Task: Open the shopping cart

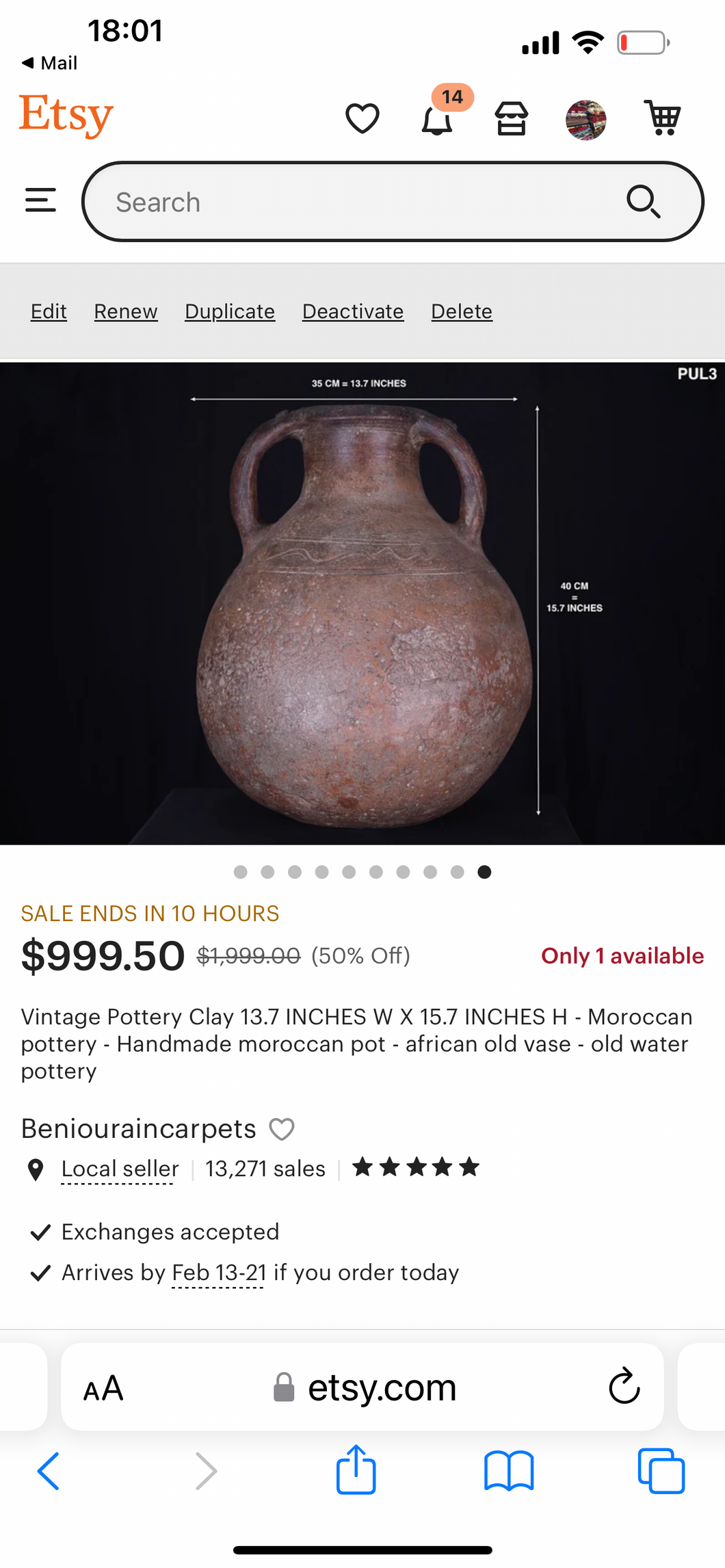Action: (x=662, y=118)
